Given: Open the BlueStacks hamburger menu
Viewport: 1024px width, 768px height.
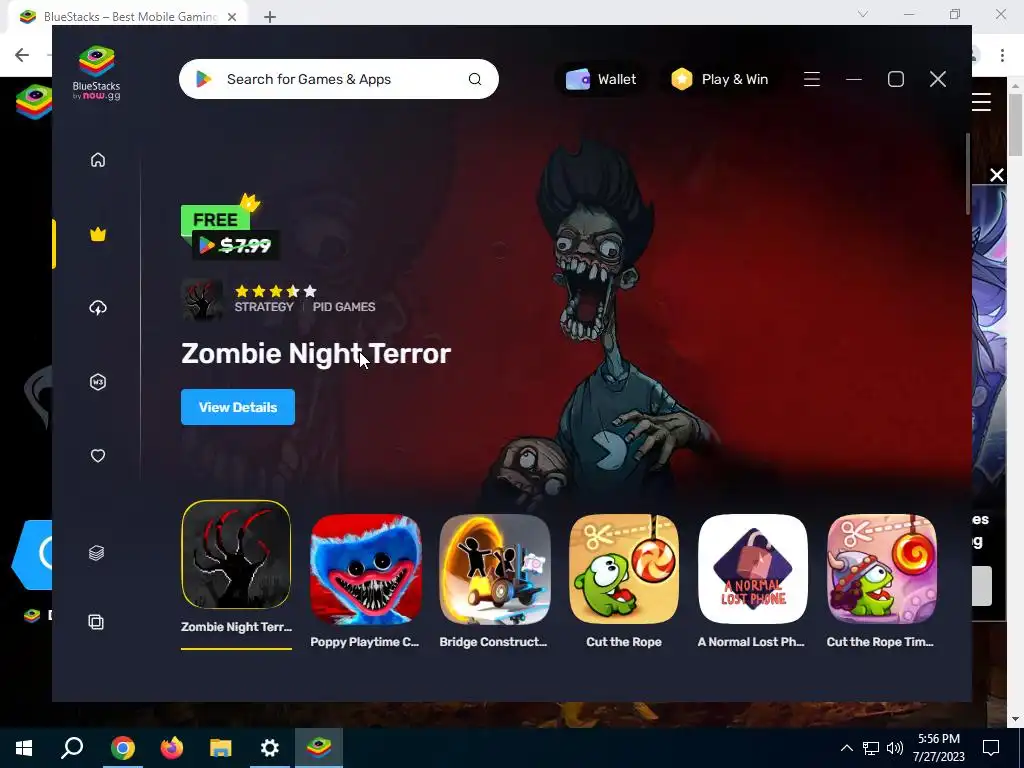Looking at the screenshot, I should coord(812,79).
